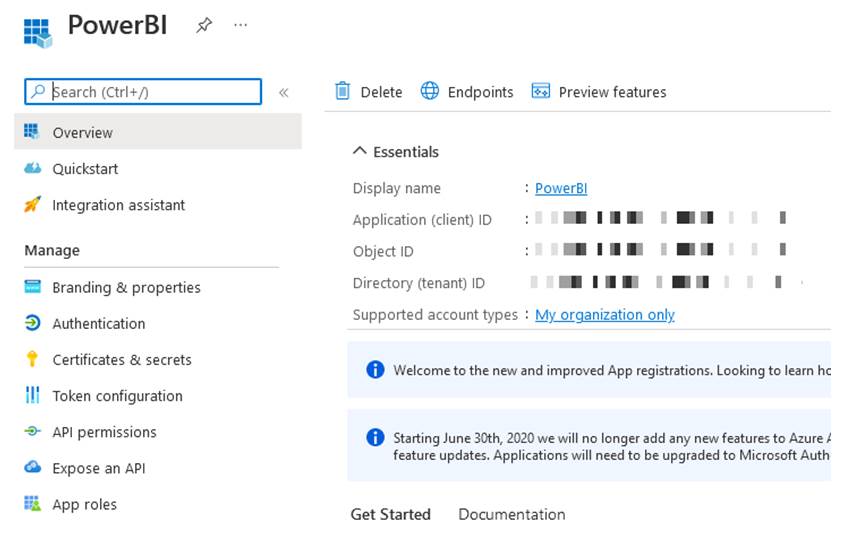Click the Integration assistant rocket icon
845x535 pixels.
32,204
